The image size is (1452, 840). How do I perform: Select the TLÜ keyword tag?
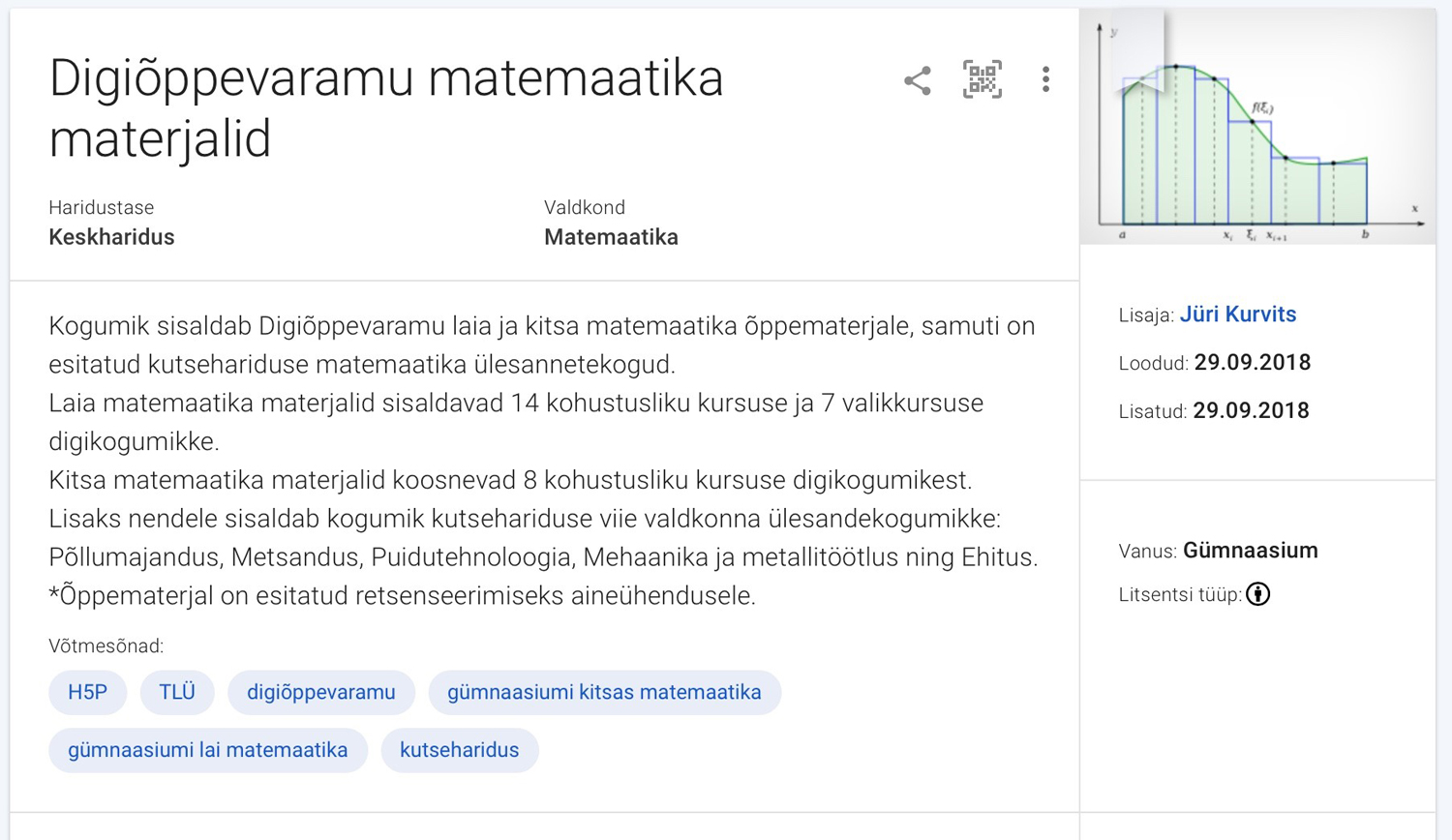point(177,693)
